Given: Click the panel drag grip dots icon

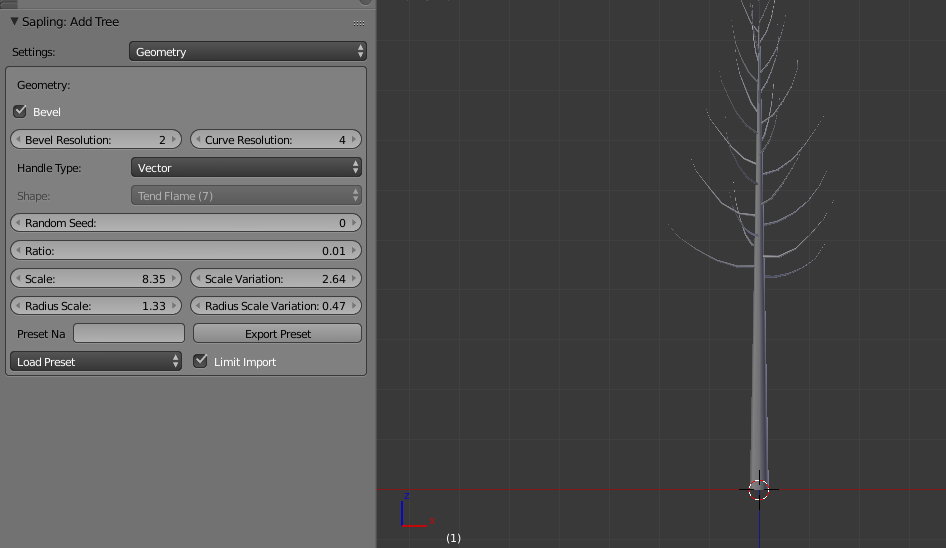Looking at the screenshot, I should [x=359, y=24].
